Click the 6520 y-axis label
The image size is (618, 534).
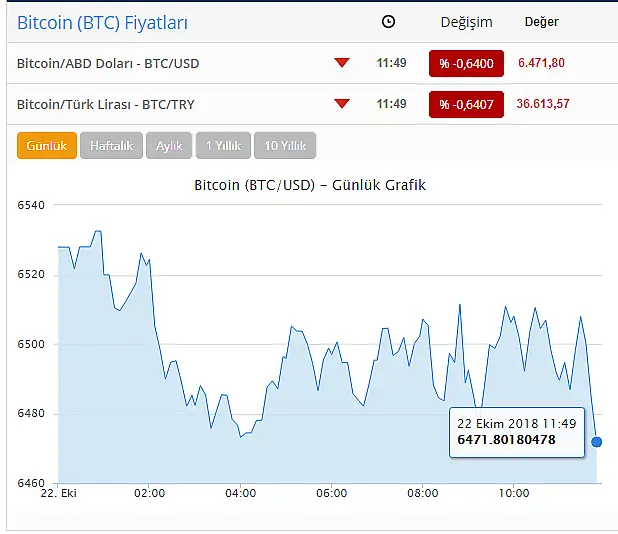coord(31,274)
